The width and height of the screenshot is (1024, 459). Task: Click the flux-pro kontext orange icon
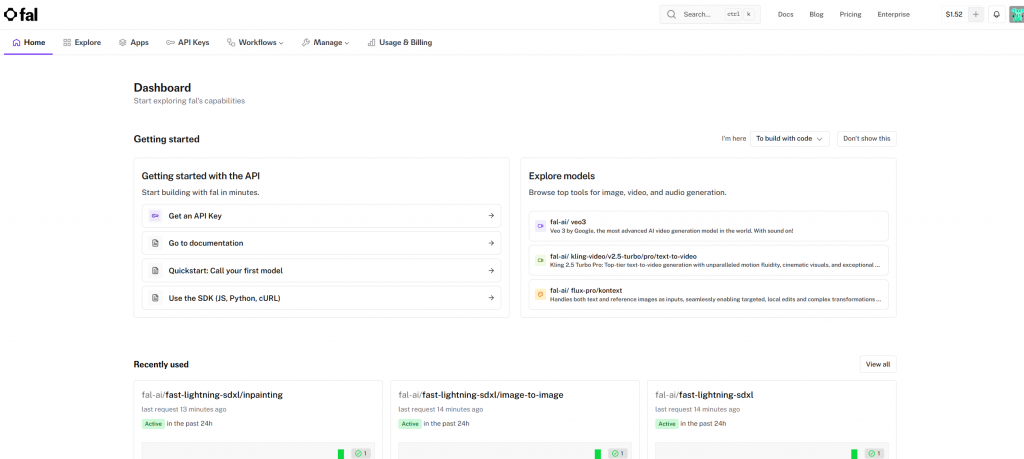pyautogui.click(x=540, y=294)
